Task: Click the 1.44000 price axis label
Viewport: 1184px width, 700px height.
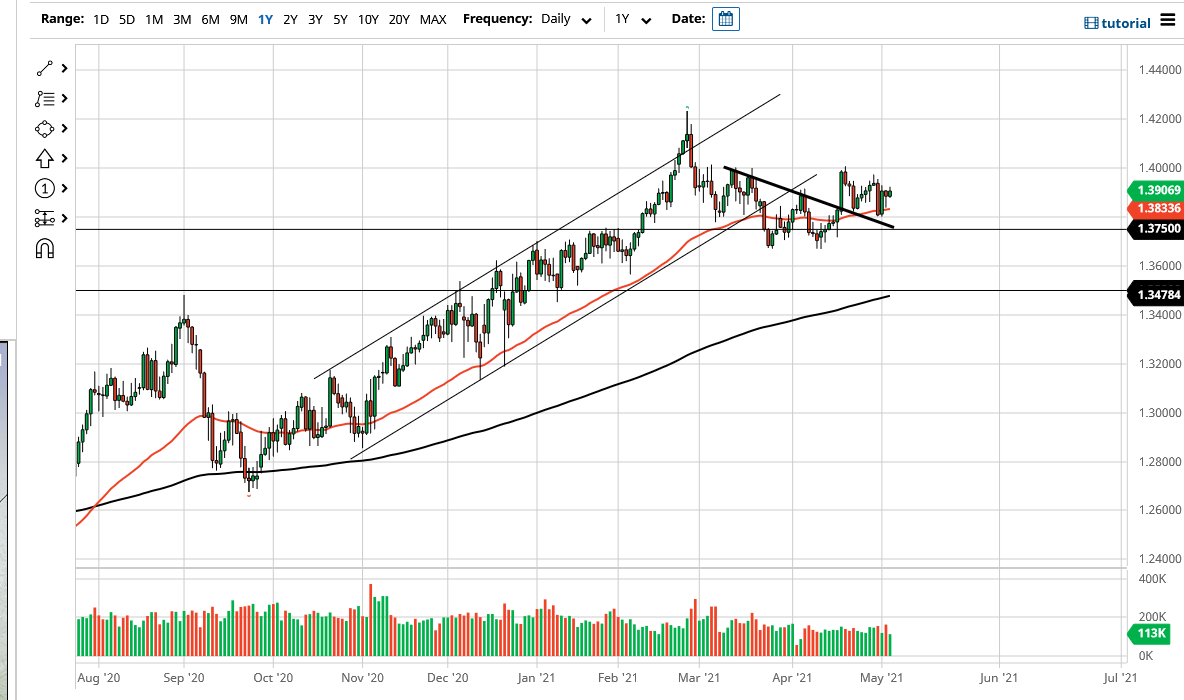Action: 1159,70
